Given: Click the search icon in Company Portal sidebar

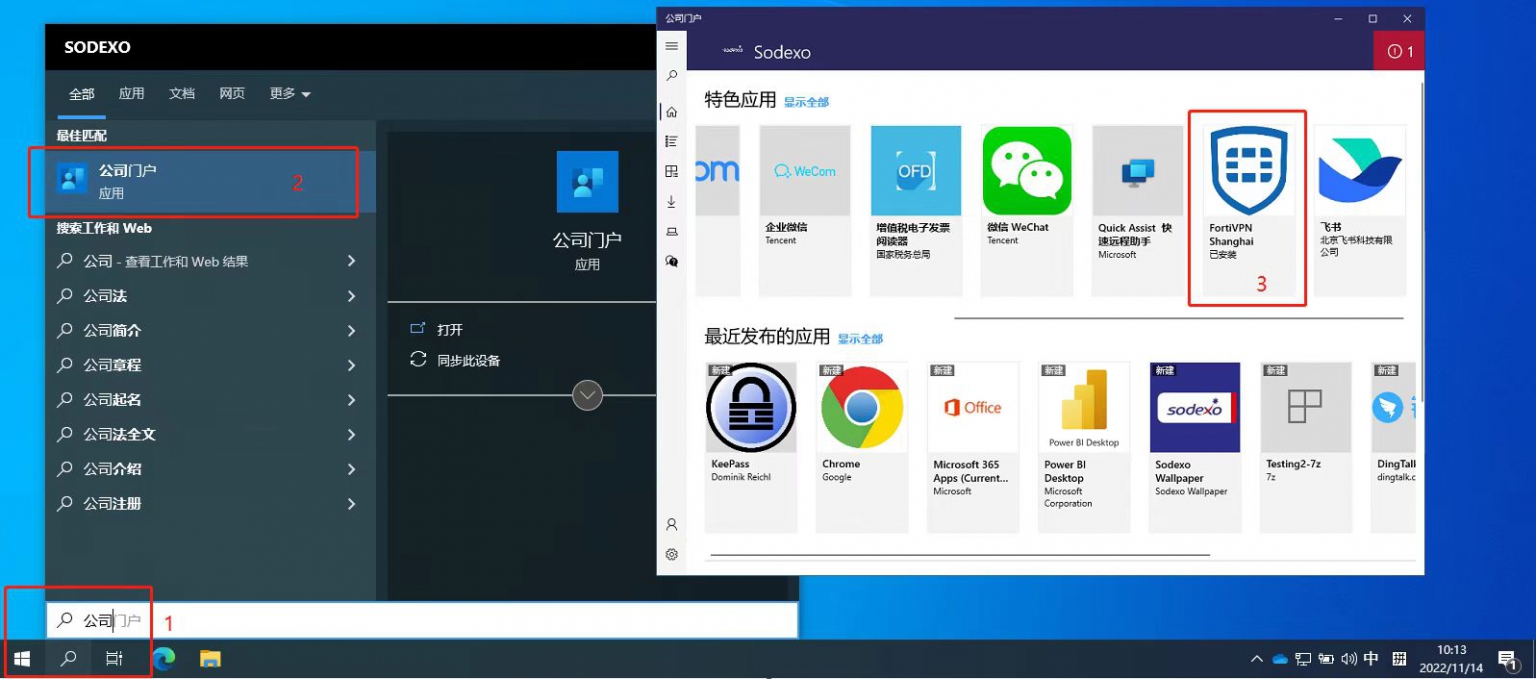Looking at the screenshot, I should [x=671, y=76].
